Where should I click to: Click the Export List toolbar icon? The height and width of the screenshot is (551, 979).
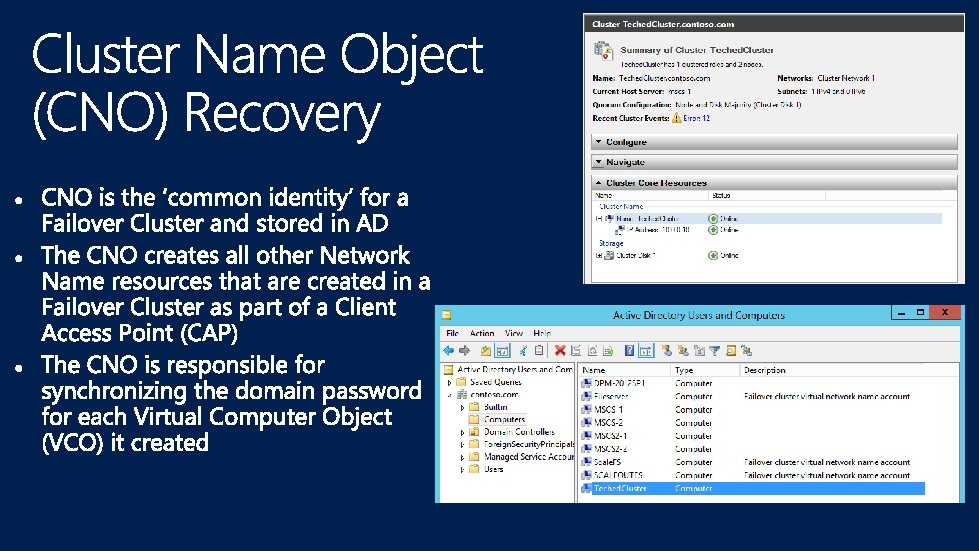pyautogui.click(x=608, y=351)
